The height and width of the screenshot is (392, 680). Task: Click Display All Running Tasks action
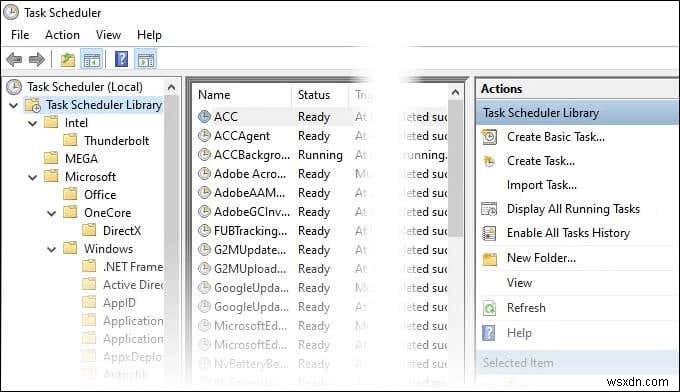pos(573,209)
